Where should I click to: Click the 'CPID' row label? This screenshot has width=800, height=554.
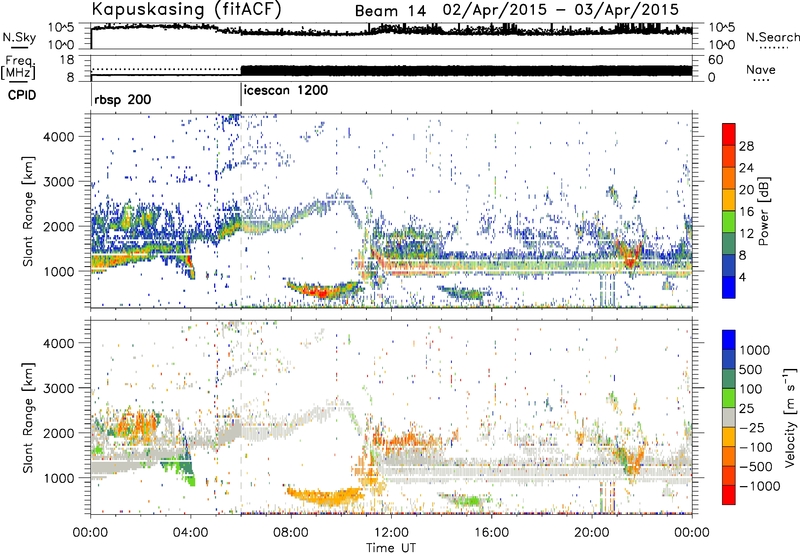22,95
